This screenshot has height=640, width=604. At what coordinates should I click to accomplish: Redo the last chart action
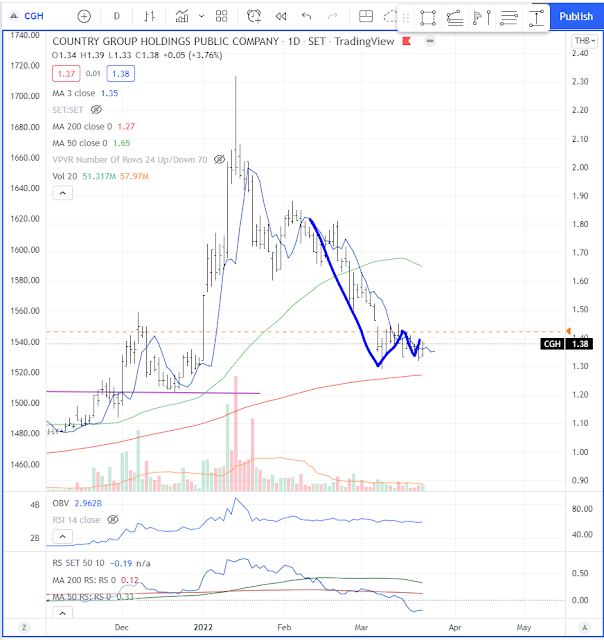point(333,16)
